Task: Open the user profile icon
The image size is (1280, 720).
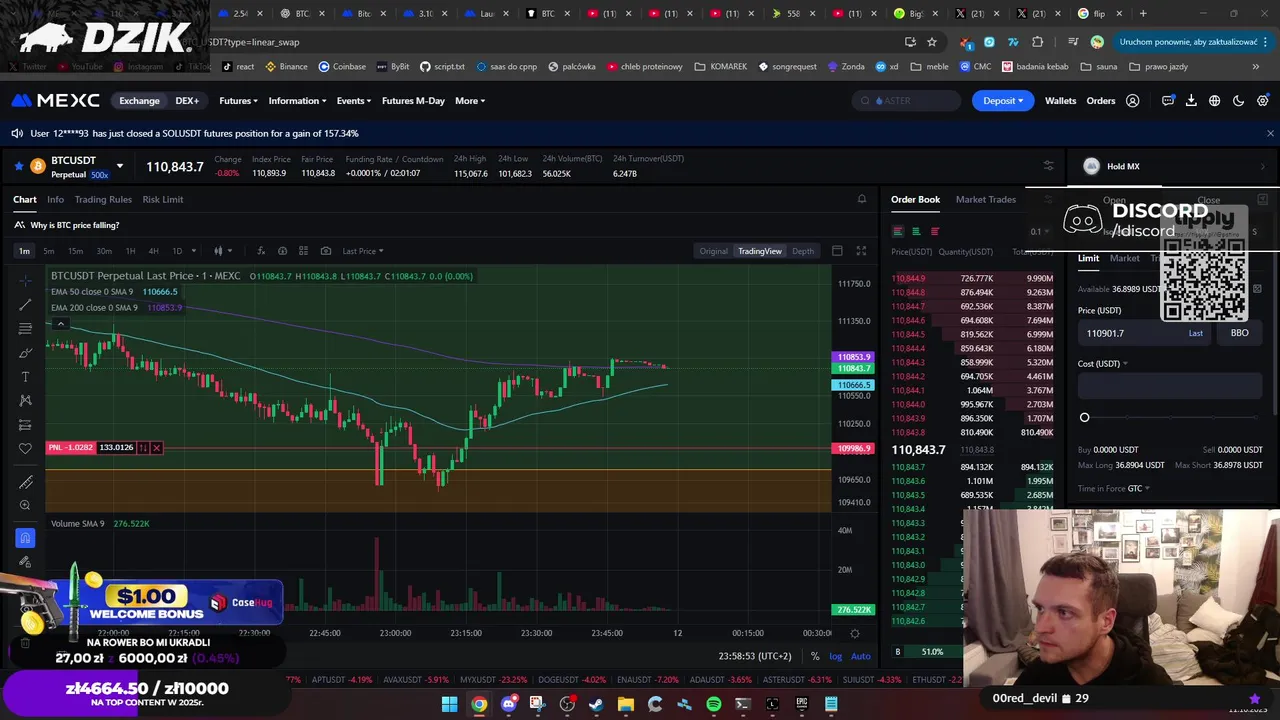Action: 1133,101
